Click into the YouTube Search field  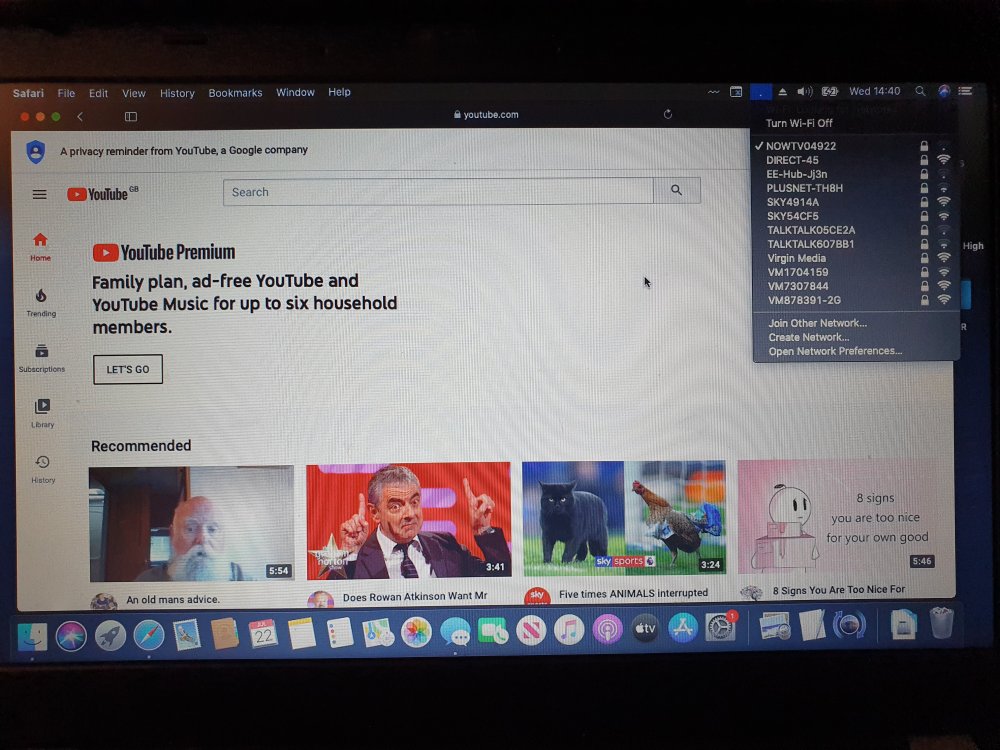tap(438, 191)
